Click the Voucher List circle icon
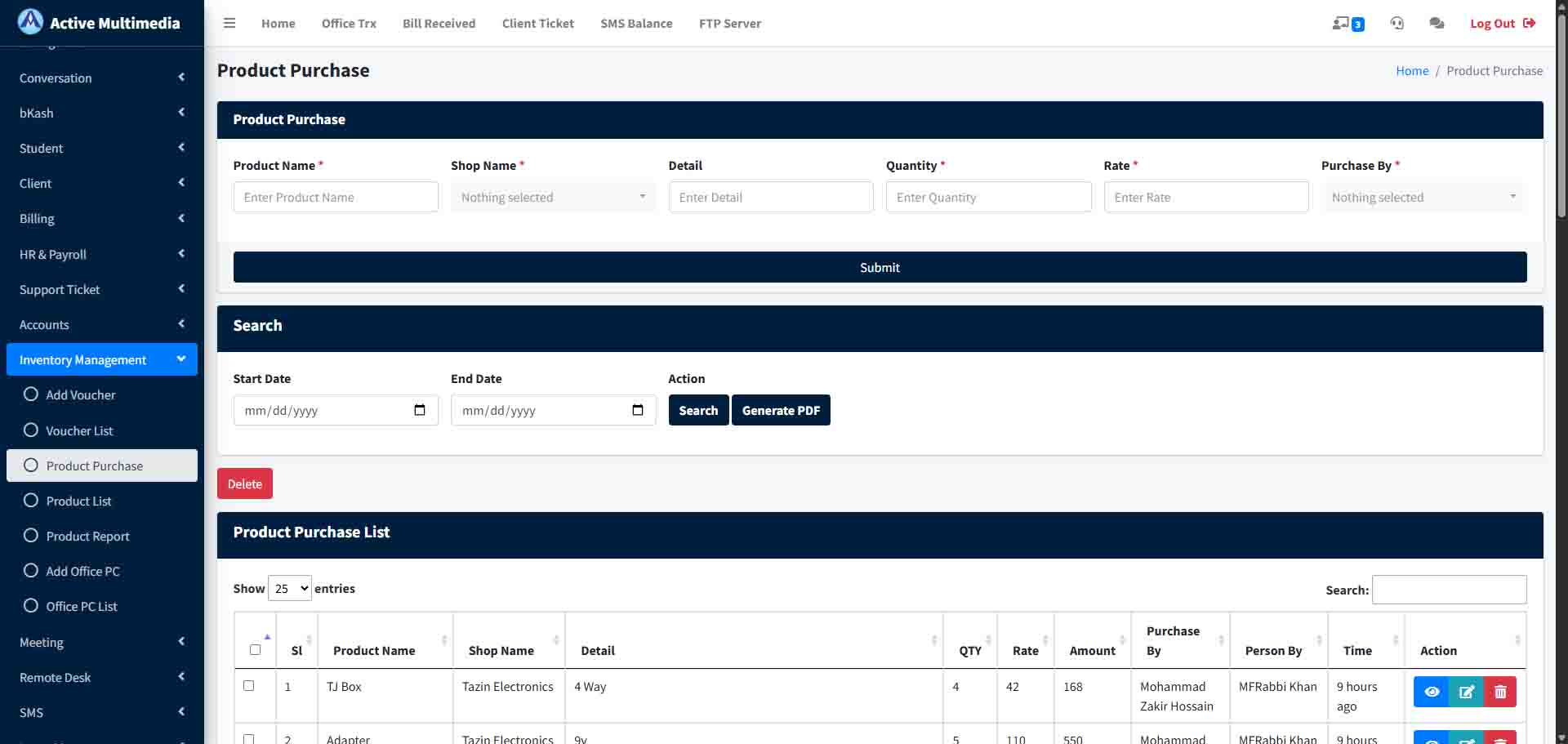1568x744 pixels. click(31, 430)
